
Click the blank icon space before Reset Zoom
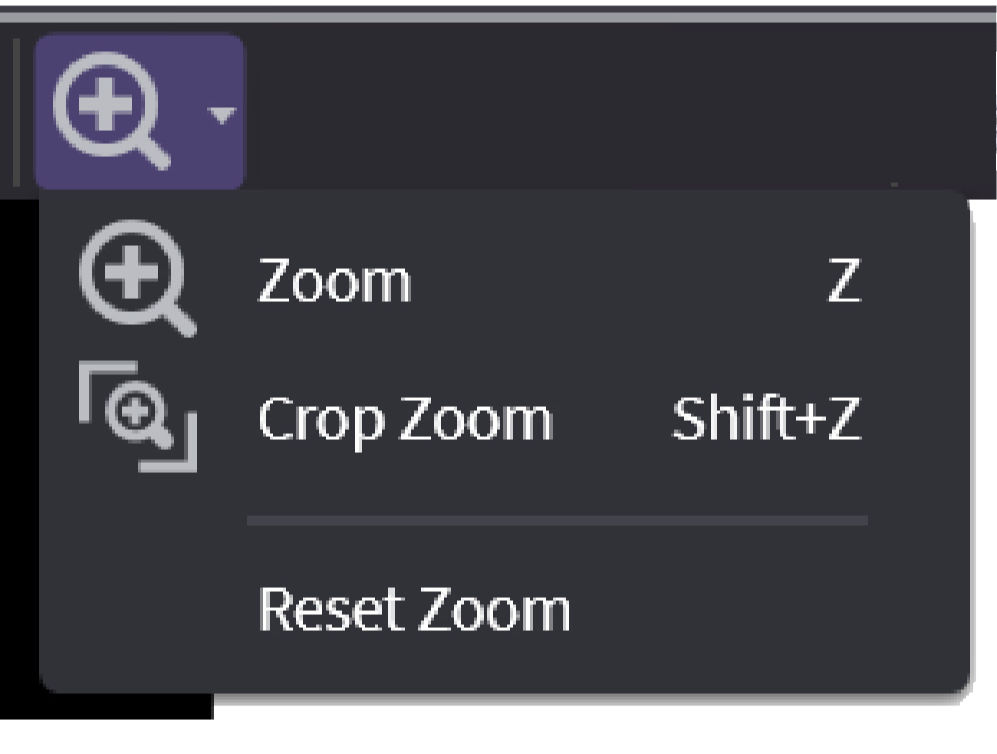click(137, 608)
